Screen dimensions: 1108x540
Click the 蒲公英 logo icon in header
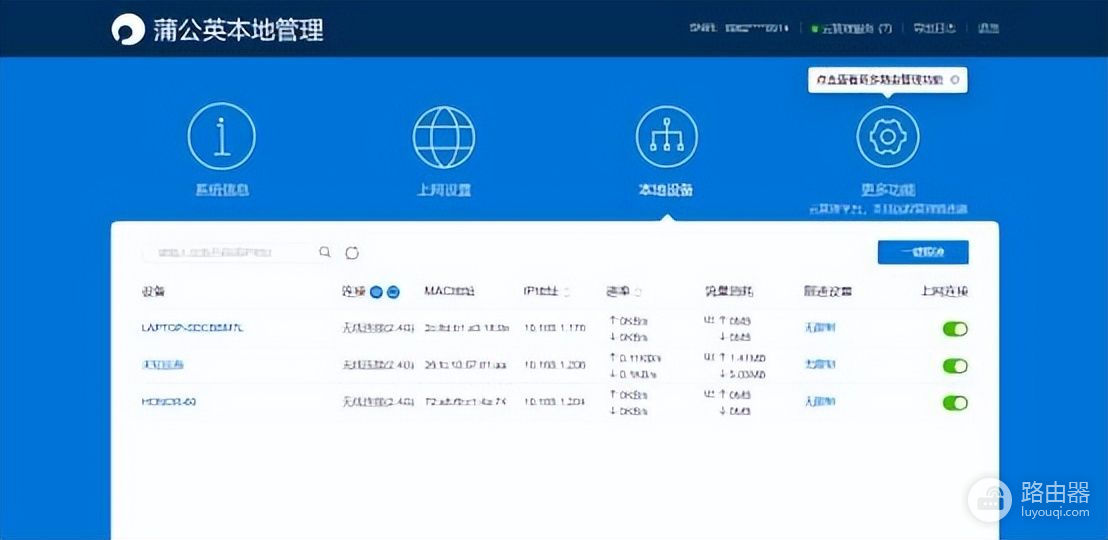(x=128, y=29)
